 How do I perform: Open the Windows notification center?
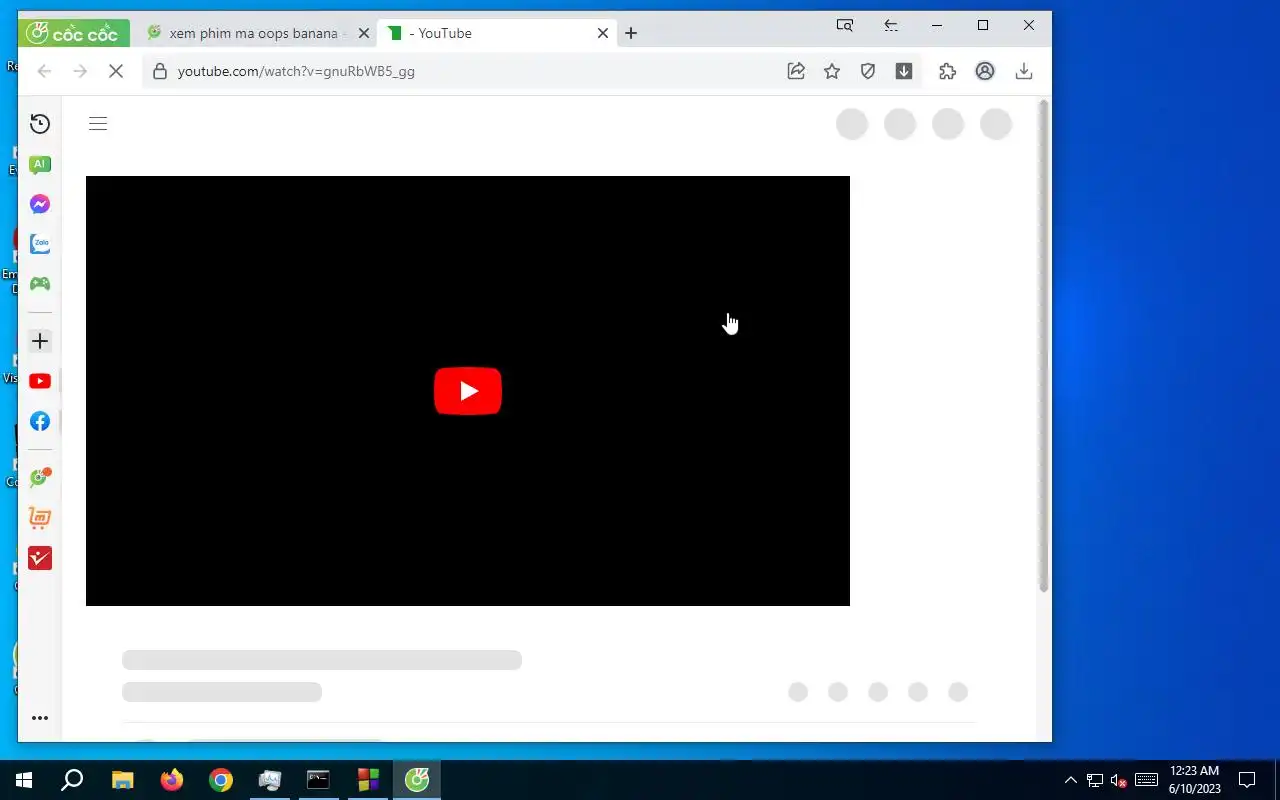point(1247,780)
